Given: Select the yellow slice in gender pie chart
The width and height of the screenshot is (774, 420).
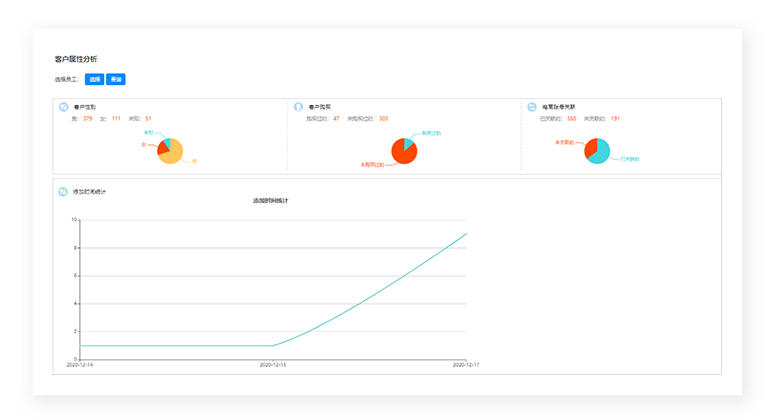Looking at the screenshot, I should pos(173,154).
